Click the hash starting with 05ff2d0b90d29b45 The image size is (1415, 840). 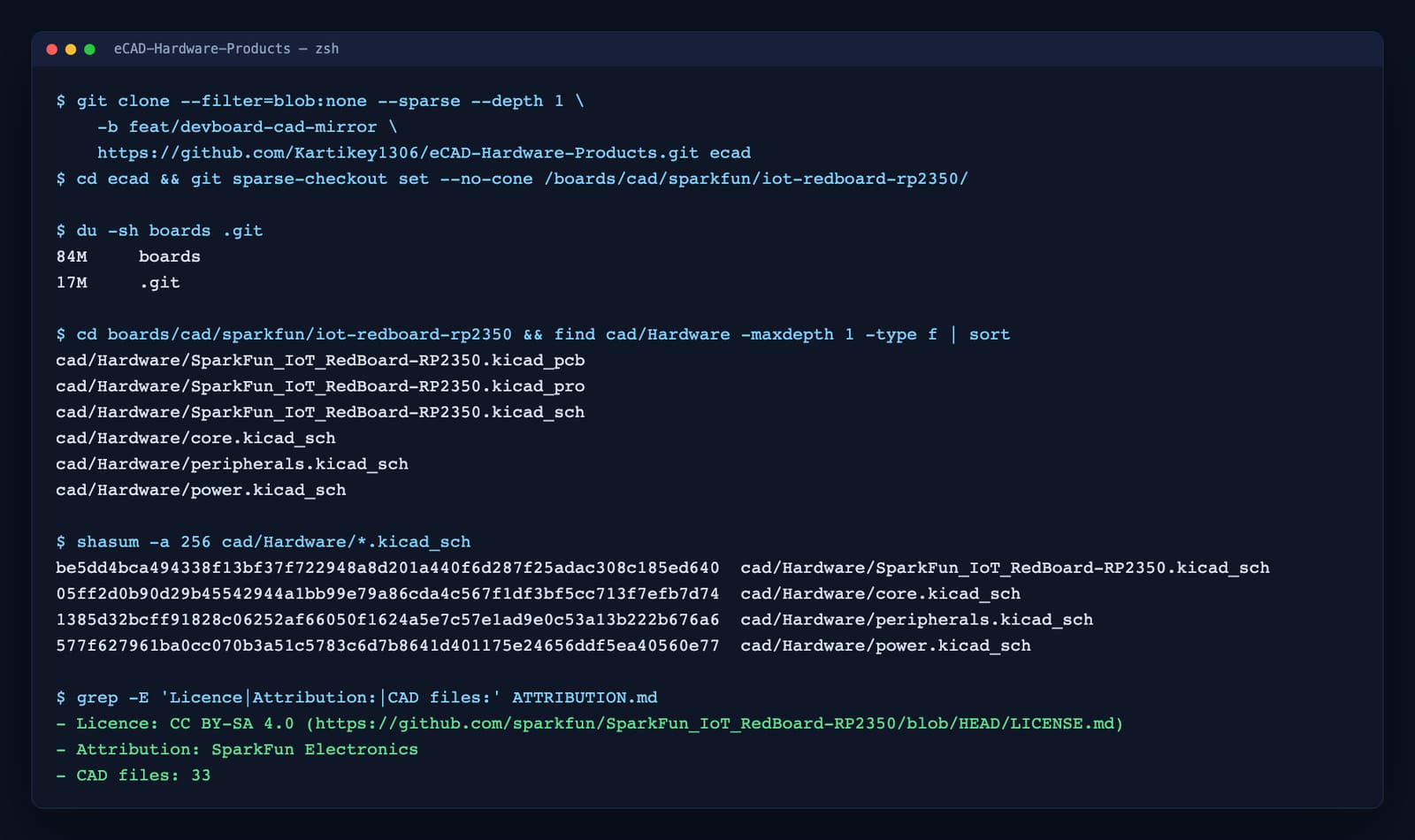point(387,594)
